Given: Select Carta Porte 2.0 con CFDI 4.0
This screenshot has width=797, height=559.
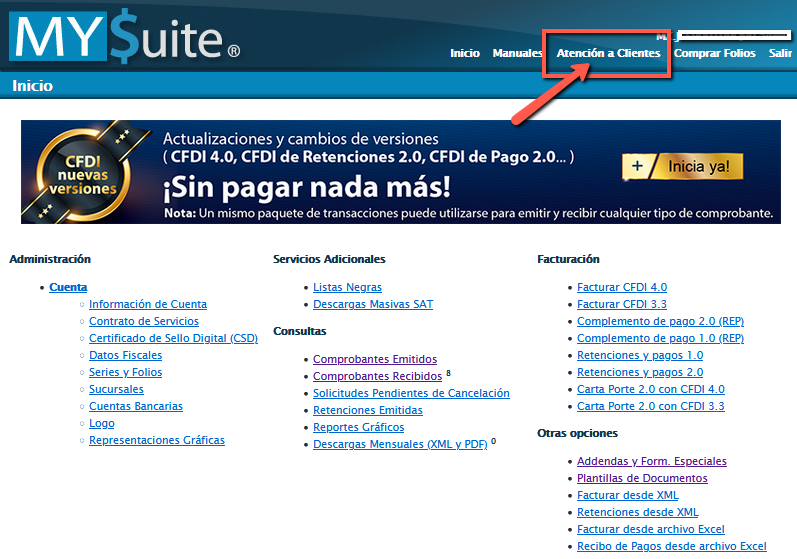Looking at the screenshot, I should (651, 389).
